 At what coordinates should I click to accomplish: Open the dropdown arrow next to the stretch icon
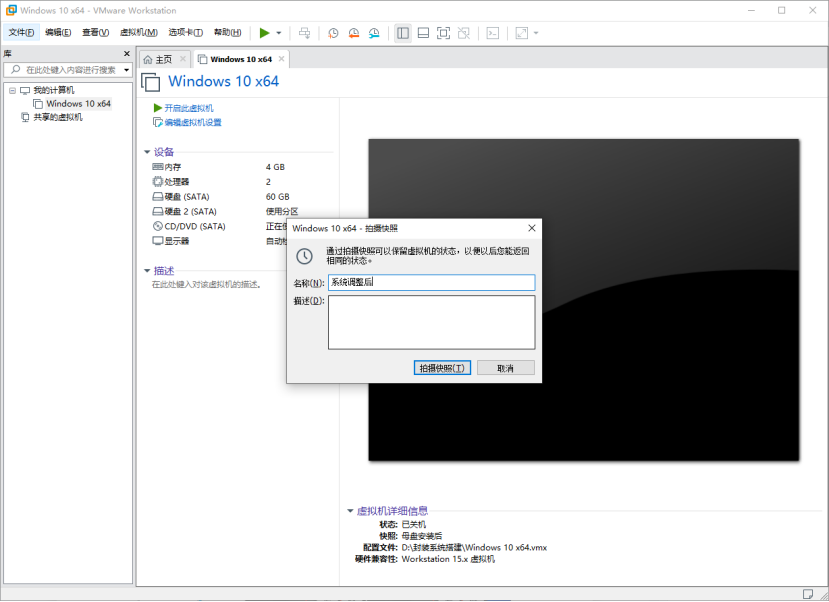(x=536, y=33)
